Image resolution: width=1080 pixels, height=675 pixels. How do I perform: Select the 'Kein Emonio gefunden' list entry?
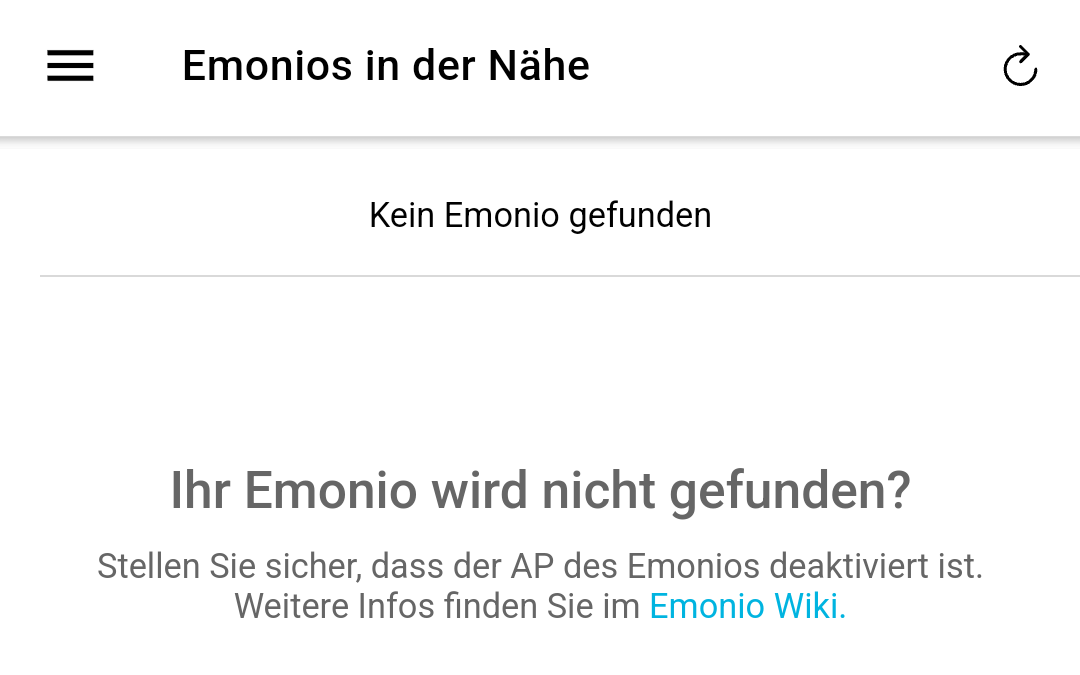click(540, 215)
